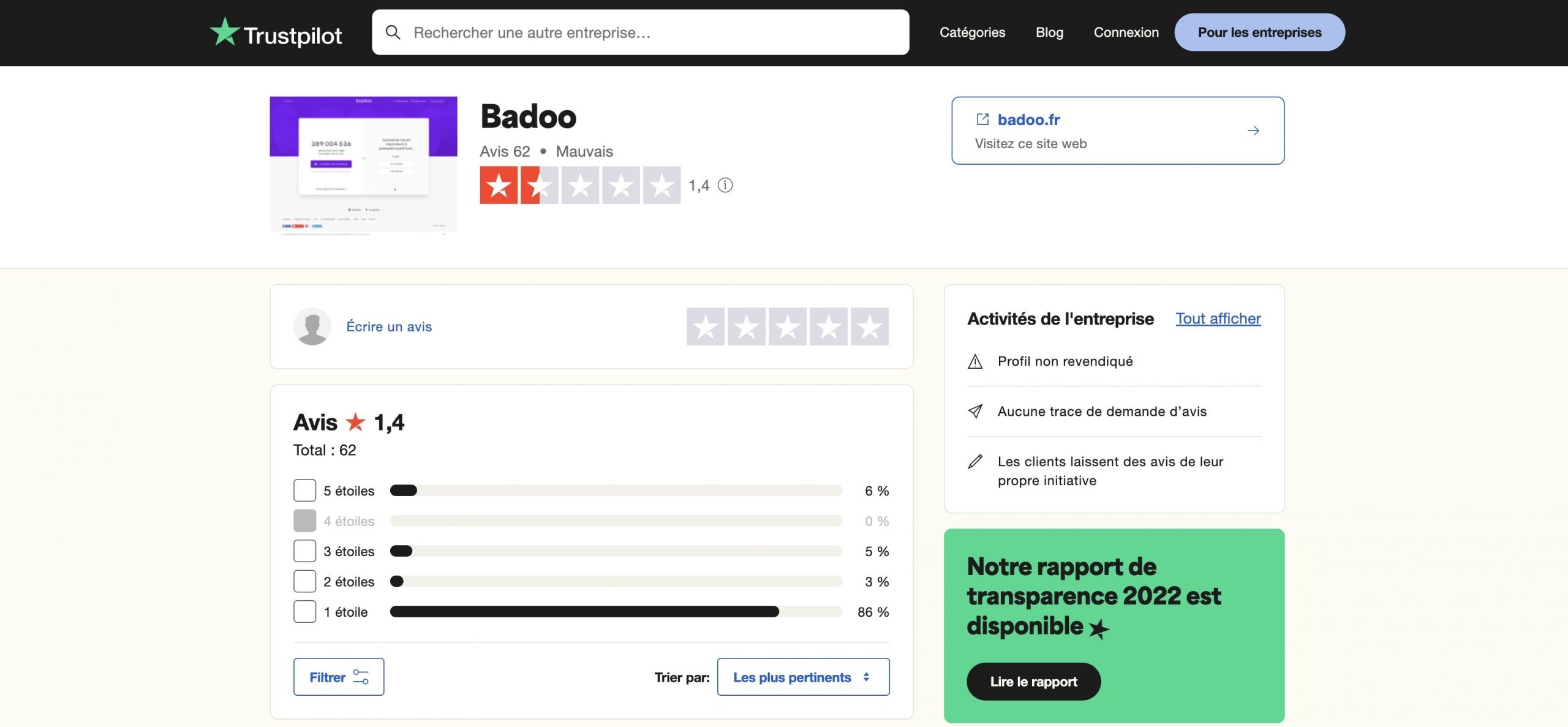Click the external link icon beside badoo.fr
The width and height of the screenshot is (1568, 727).
pyautogui.click(x=982, y=119)
